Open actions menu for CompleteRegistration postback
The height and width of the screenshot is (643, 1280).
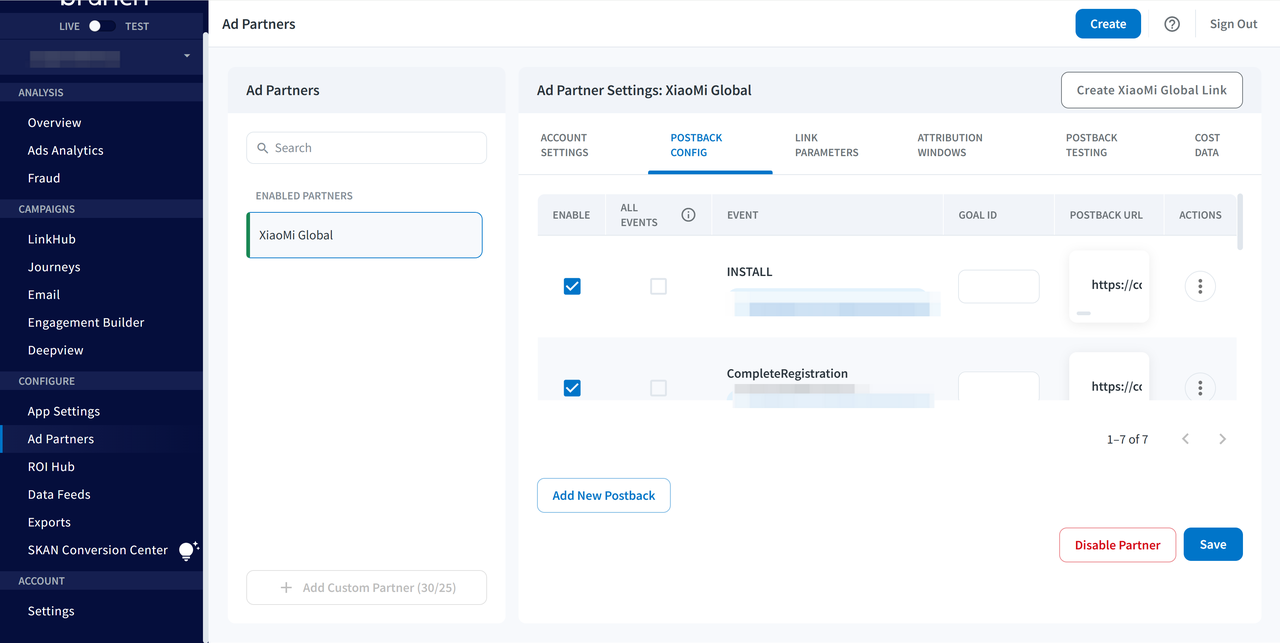[x=1200, y=387]
